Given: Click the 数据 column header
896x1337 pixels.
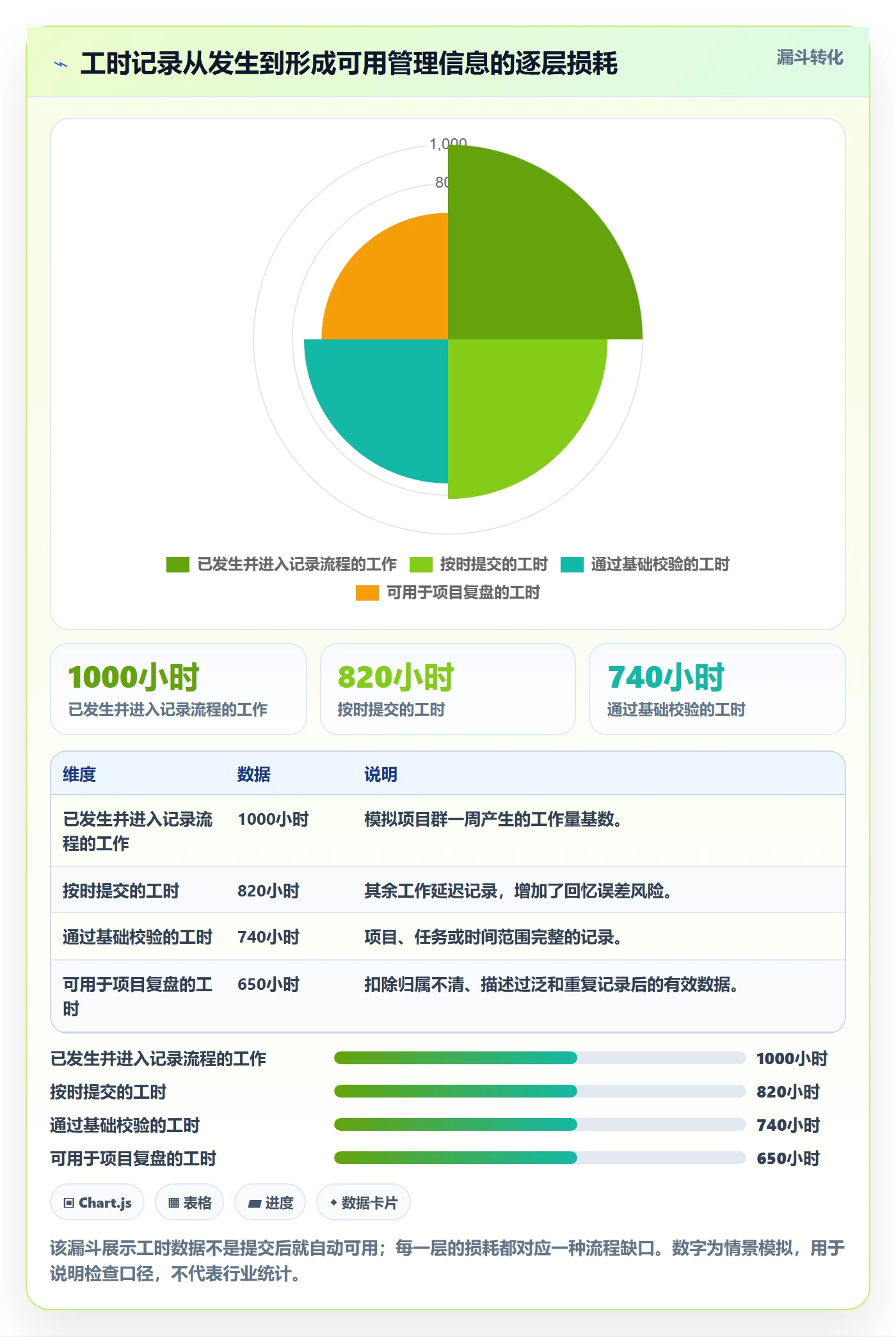Looking at the screenshot, I should click(253, 774).
